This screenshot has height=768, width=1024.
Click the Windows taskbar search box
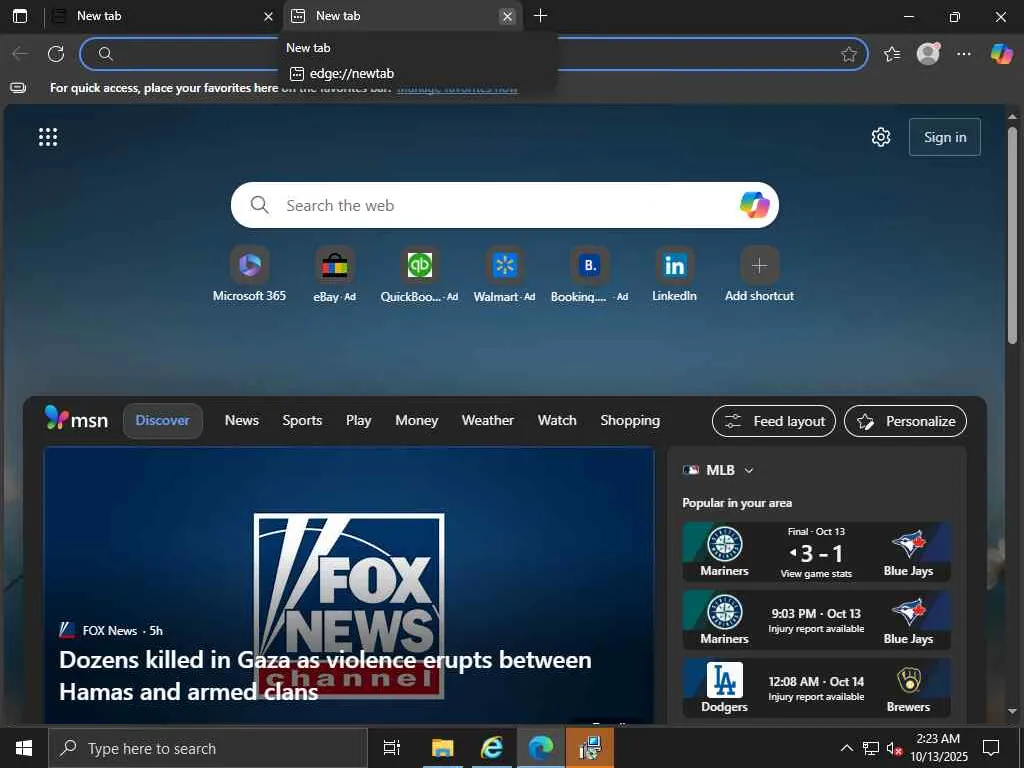tap(208, 748)
